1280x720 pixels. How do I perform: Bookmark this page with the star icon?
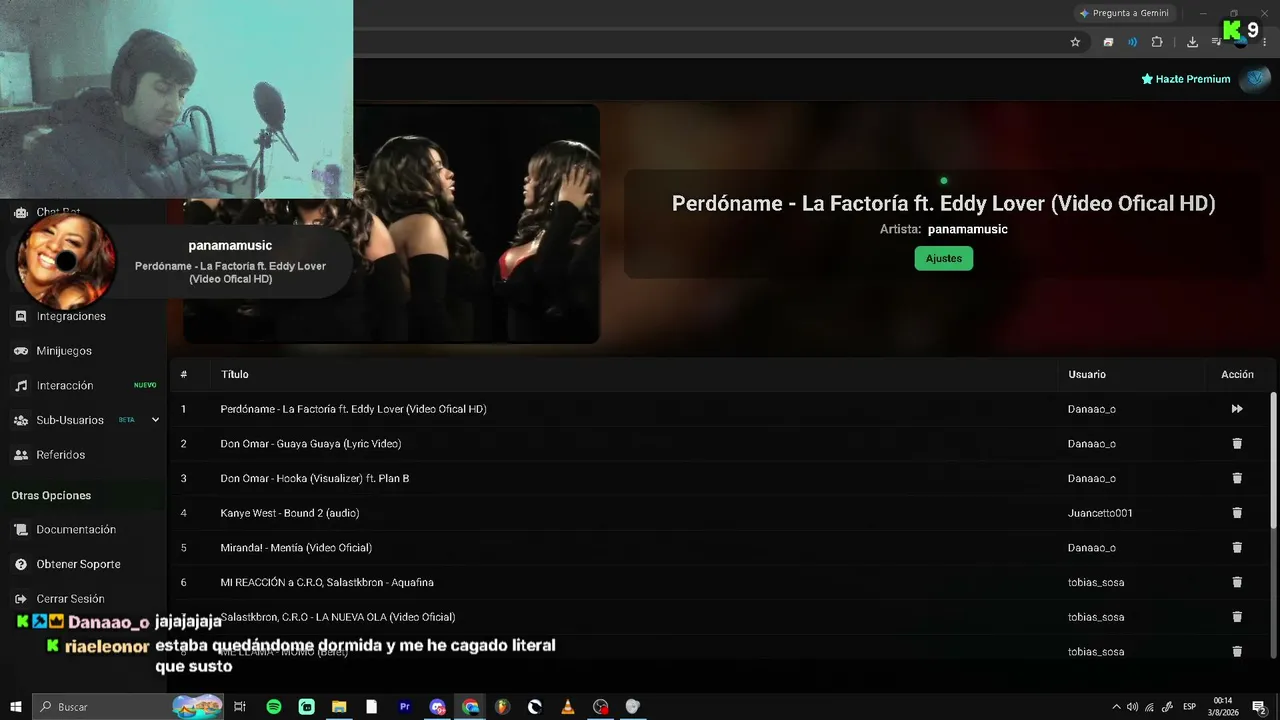tap(1075, 42)
